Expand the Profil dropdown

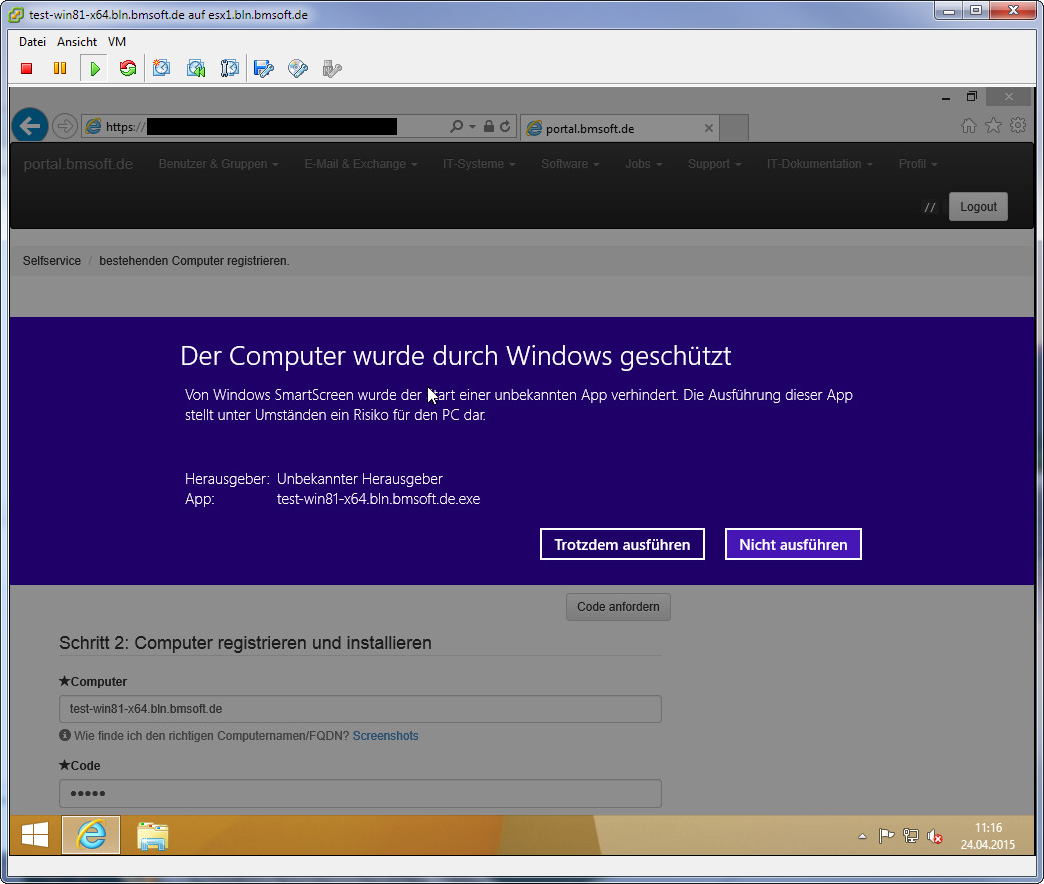(x=918, y=164)
